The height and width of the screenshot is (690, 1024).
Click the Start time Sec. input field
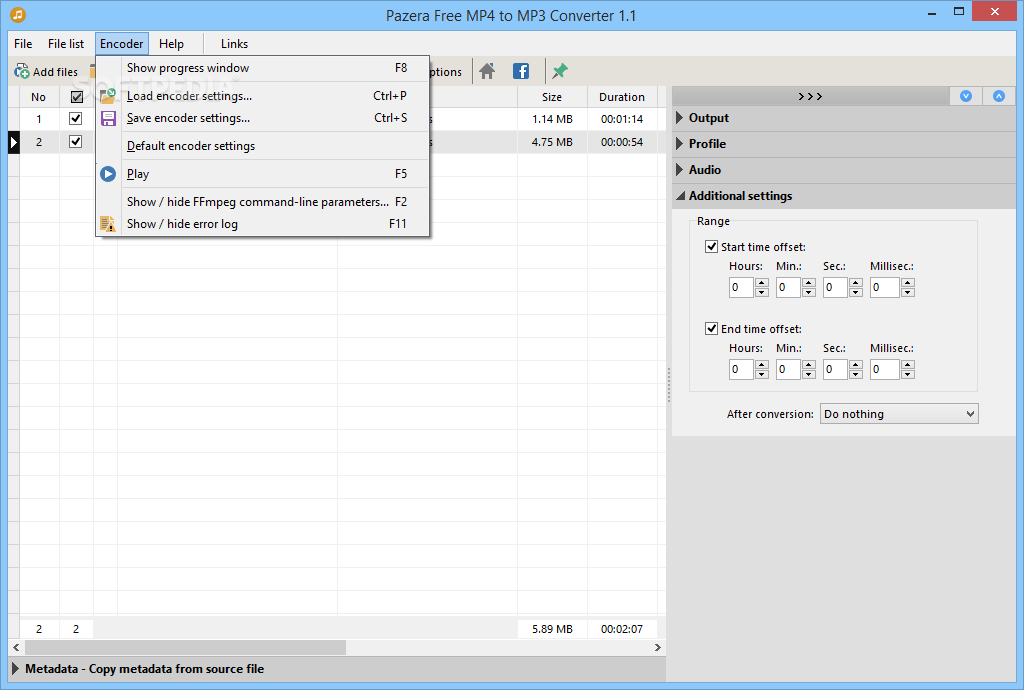point(835,287)
